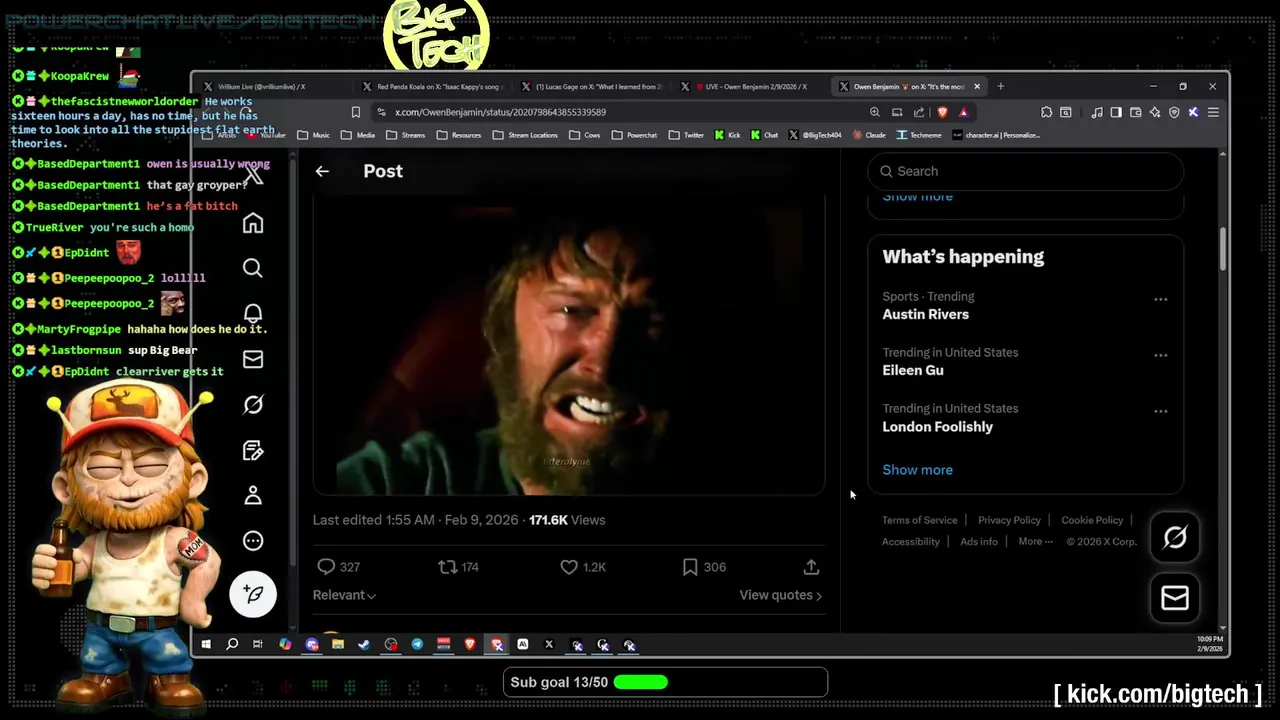Open Claude bookmark

point(868,135)
